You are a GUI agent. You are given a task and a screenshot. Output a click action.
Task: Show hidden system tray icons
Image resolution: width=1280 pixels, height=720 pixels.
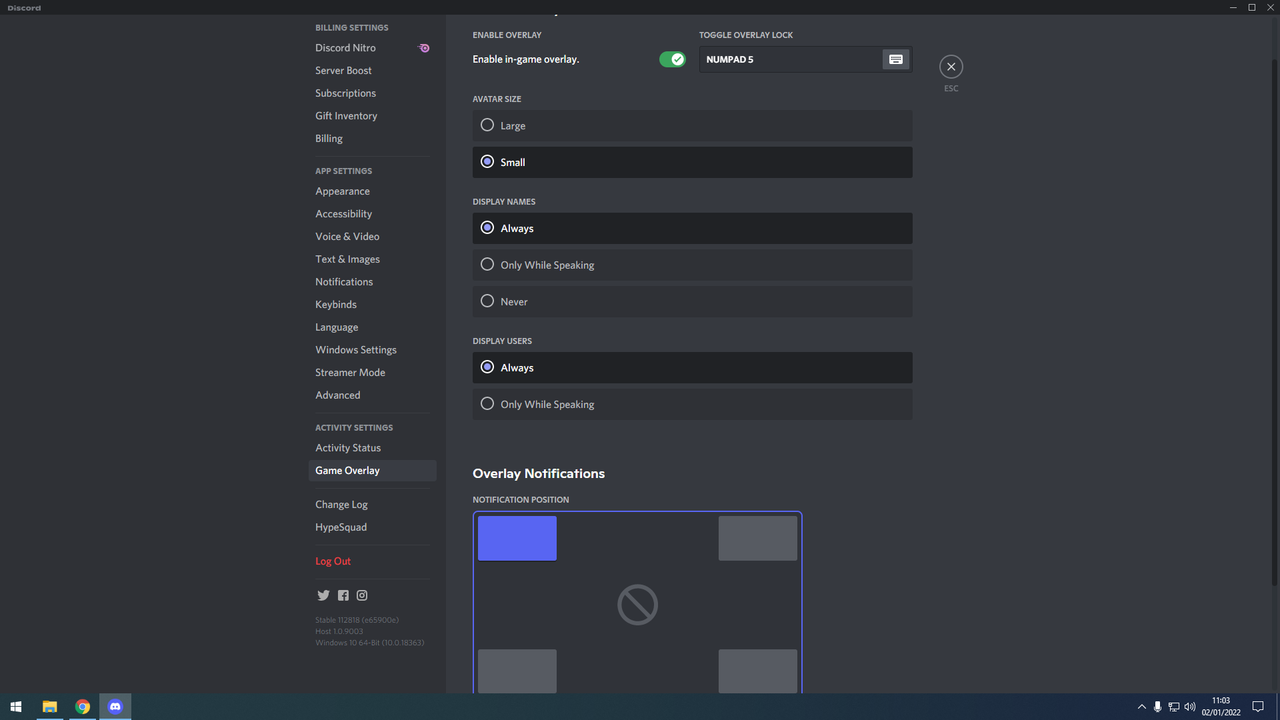(1141, 707)
